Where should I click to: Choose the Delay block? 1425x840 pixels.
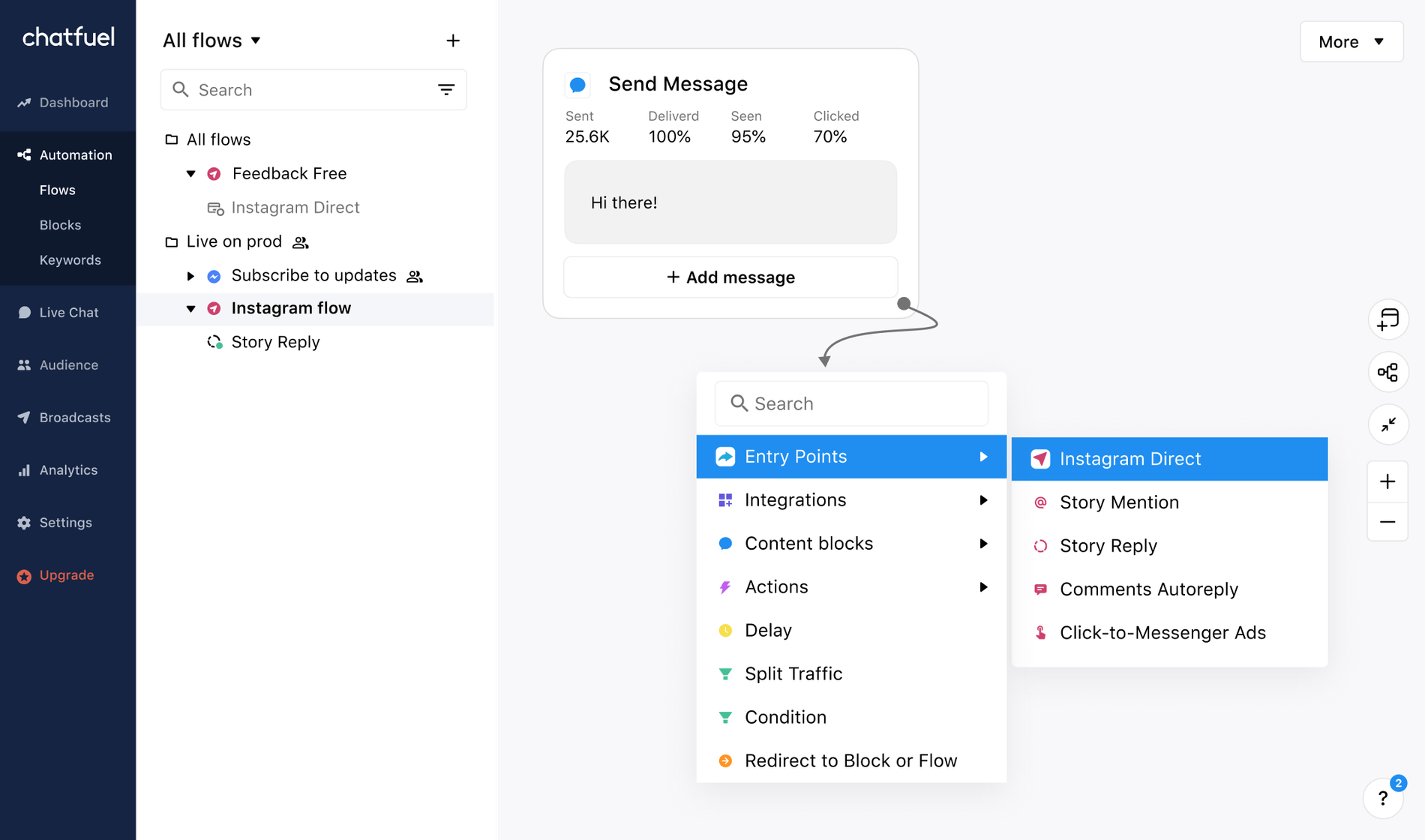point(851,631)
